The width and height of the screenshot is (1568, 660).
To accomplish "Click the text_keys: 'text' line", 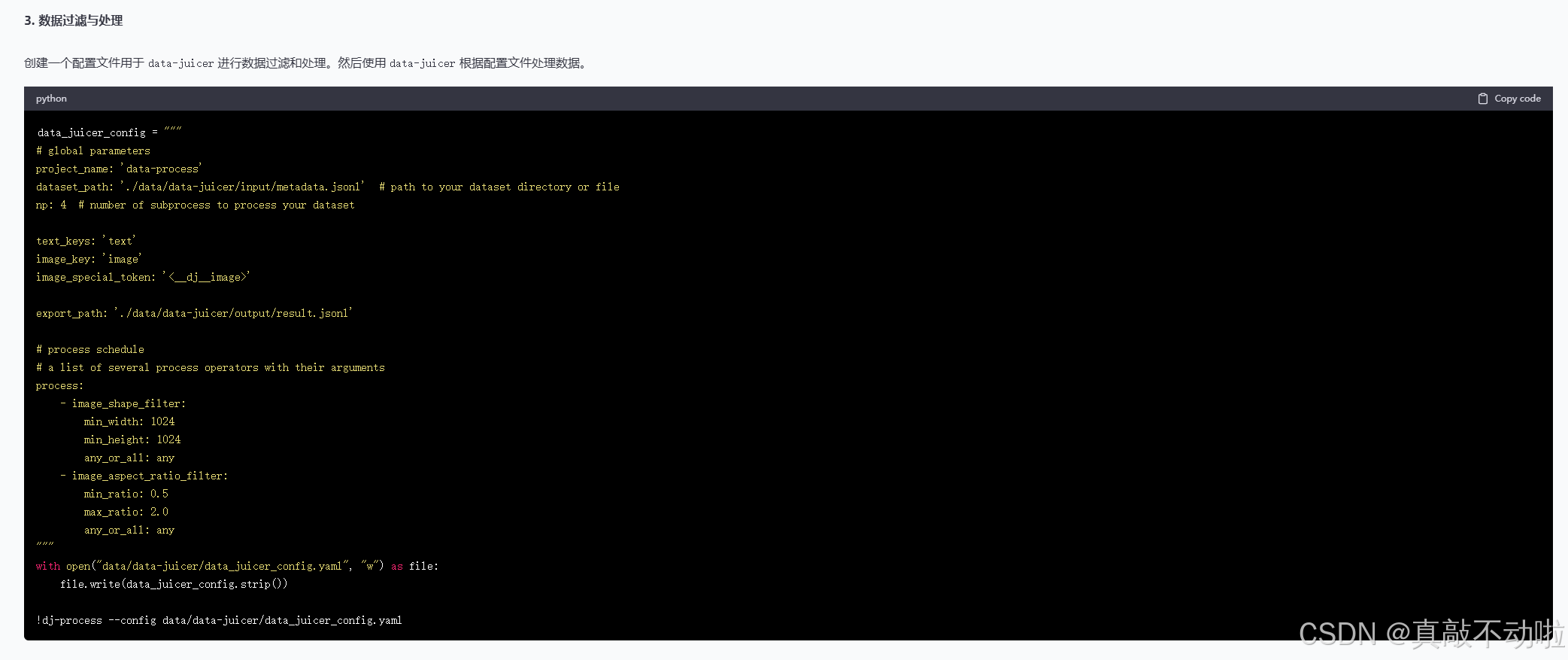I will (x=86, y=241).
